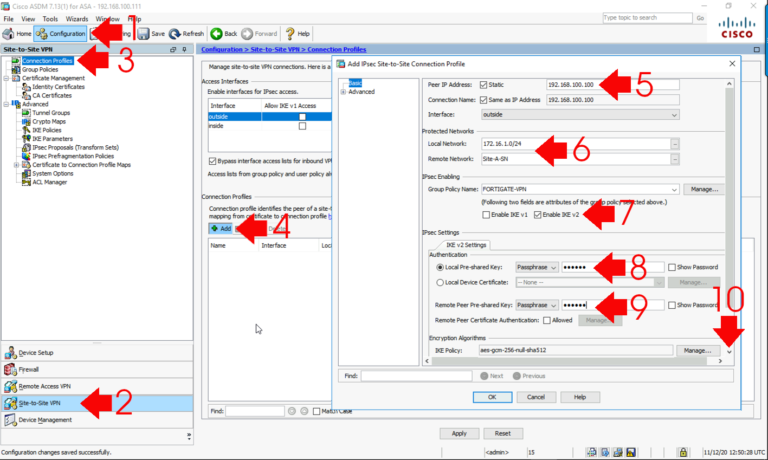Click the Refresh toolbar icon

point(175,34)
